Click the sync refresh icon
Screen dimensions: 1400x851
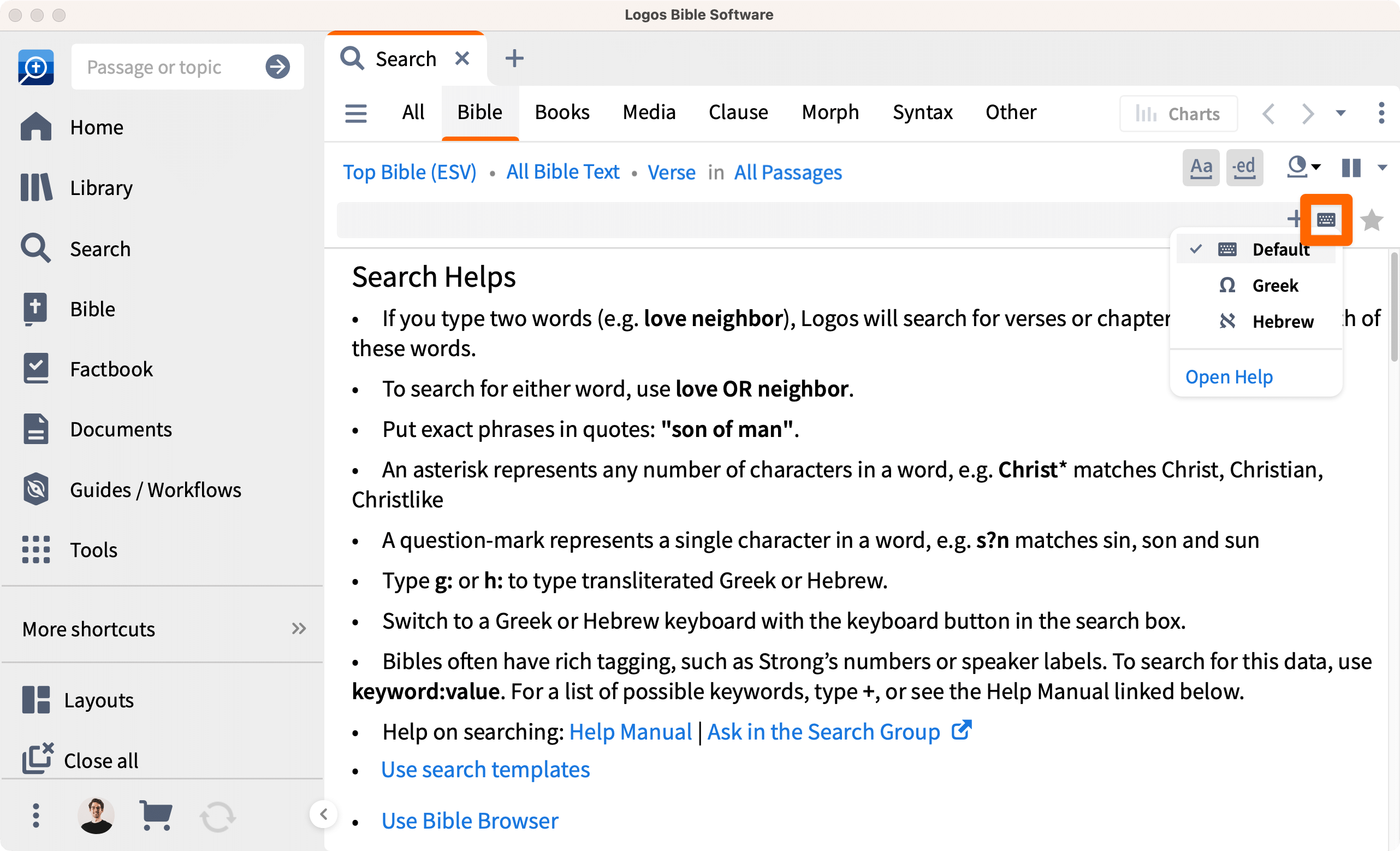click(x=218, y=817)
